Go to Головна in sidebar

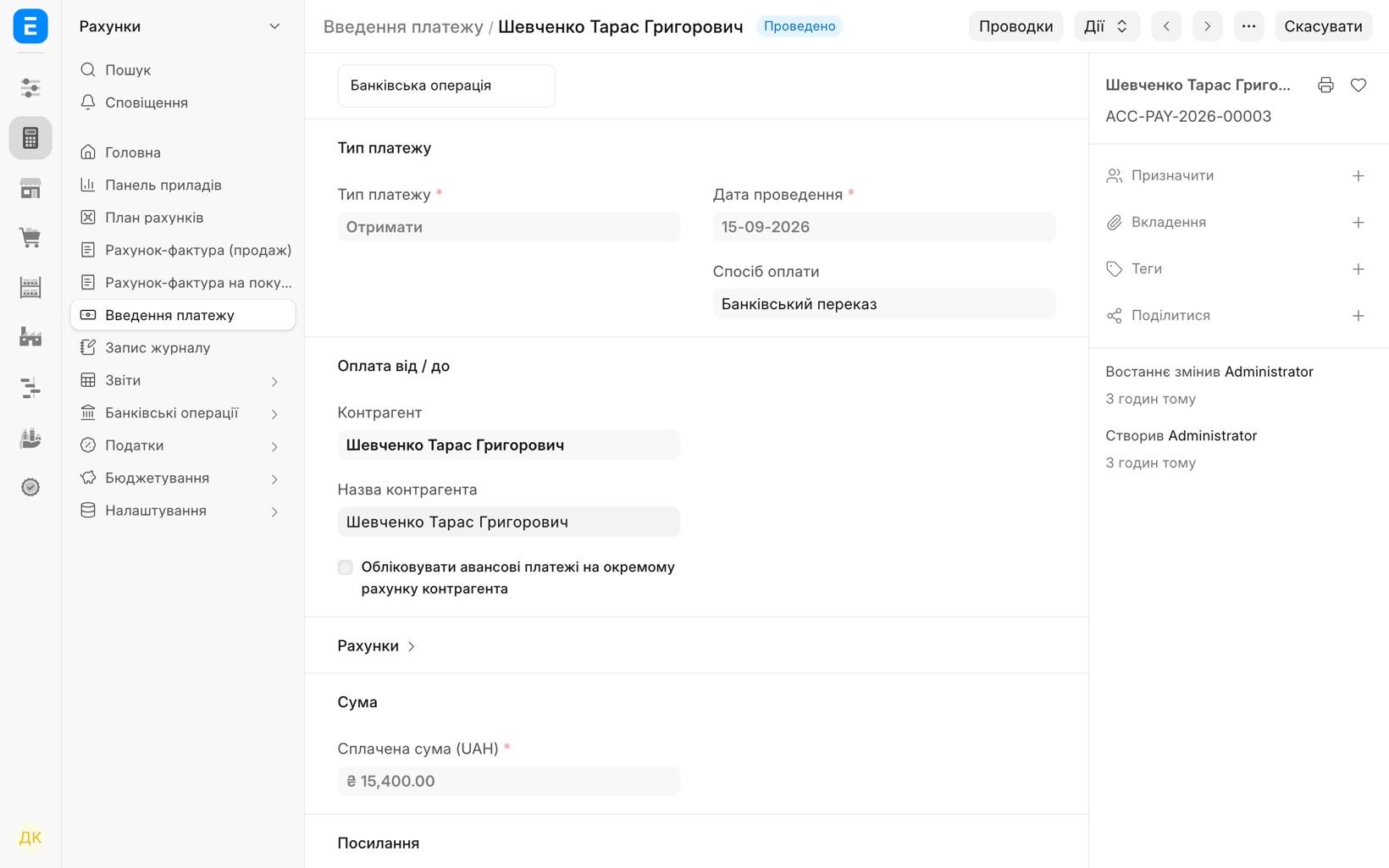tap(183, 152)
